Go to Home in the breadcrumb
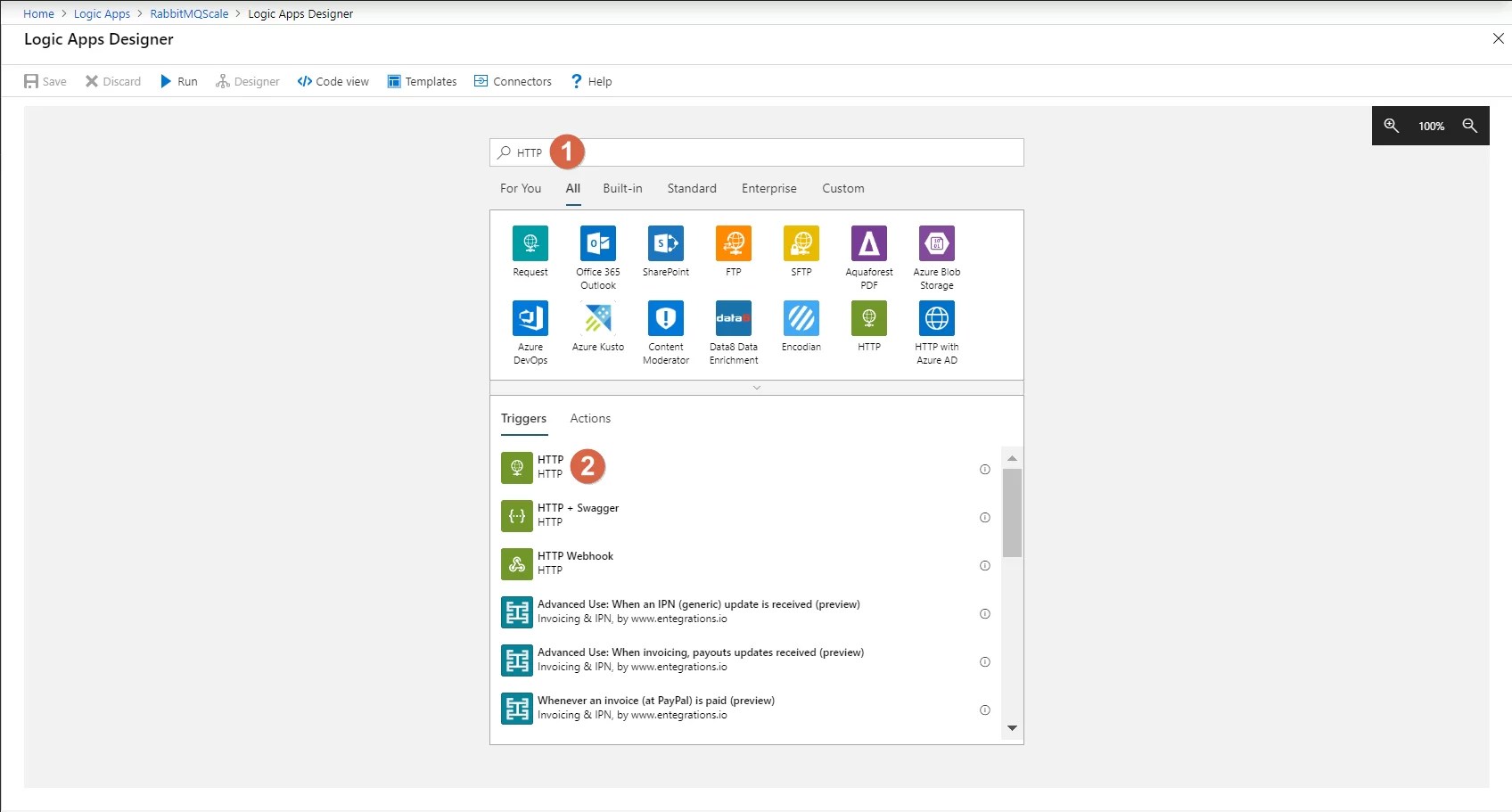This screenshot has width=1512, height=812. pos(38,13)
